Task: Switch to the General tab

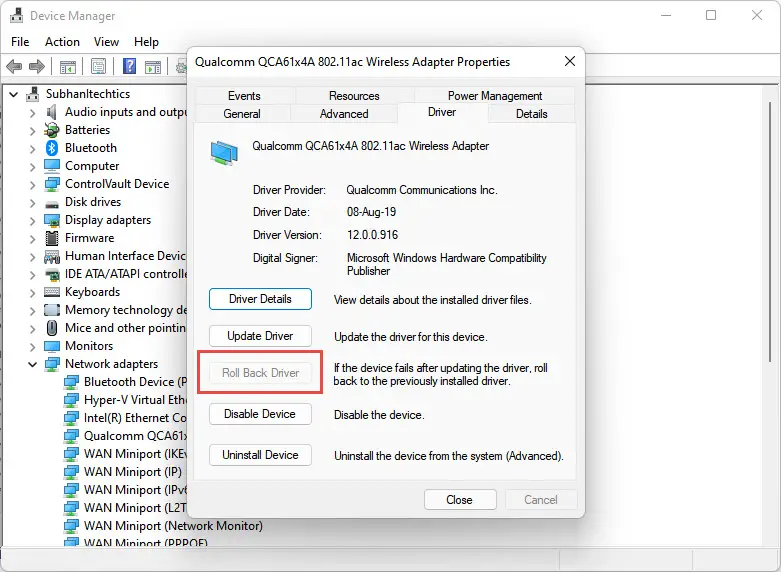Action: pos(242,114)
